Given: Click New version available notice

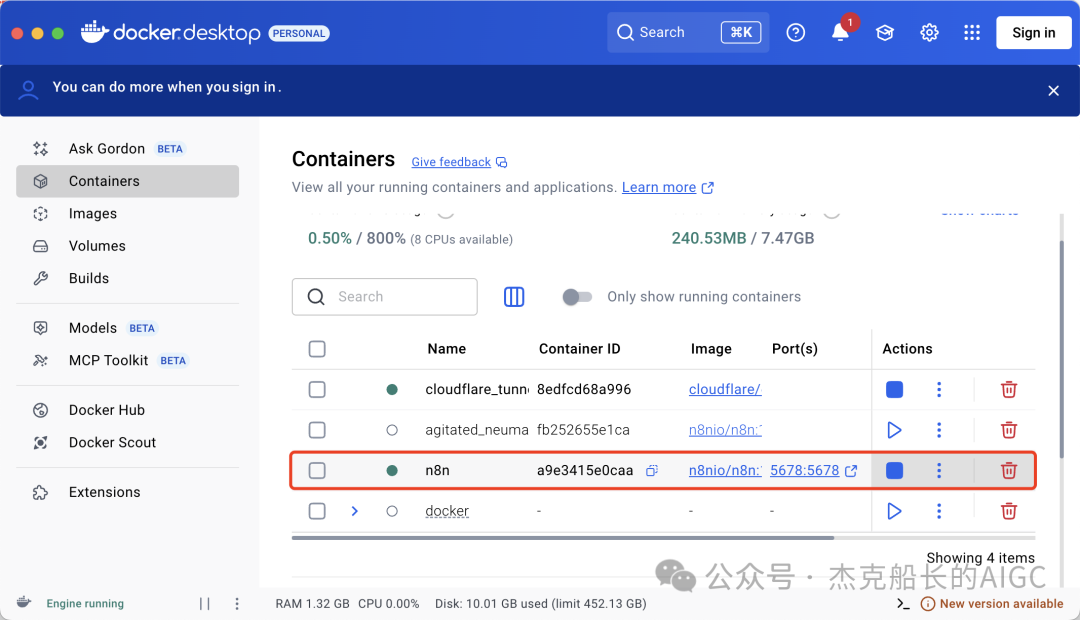Looking at the screenshot, I should click(x=993, y=604).
